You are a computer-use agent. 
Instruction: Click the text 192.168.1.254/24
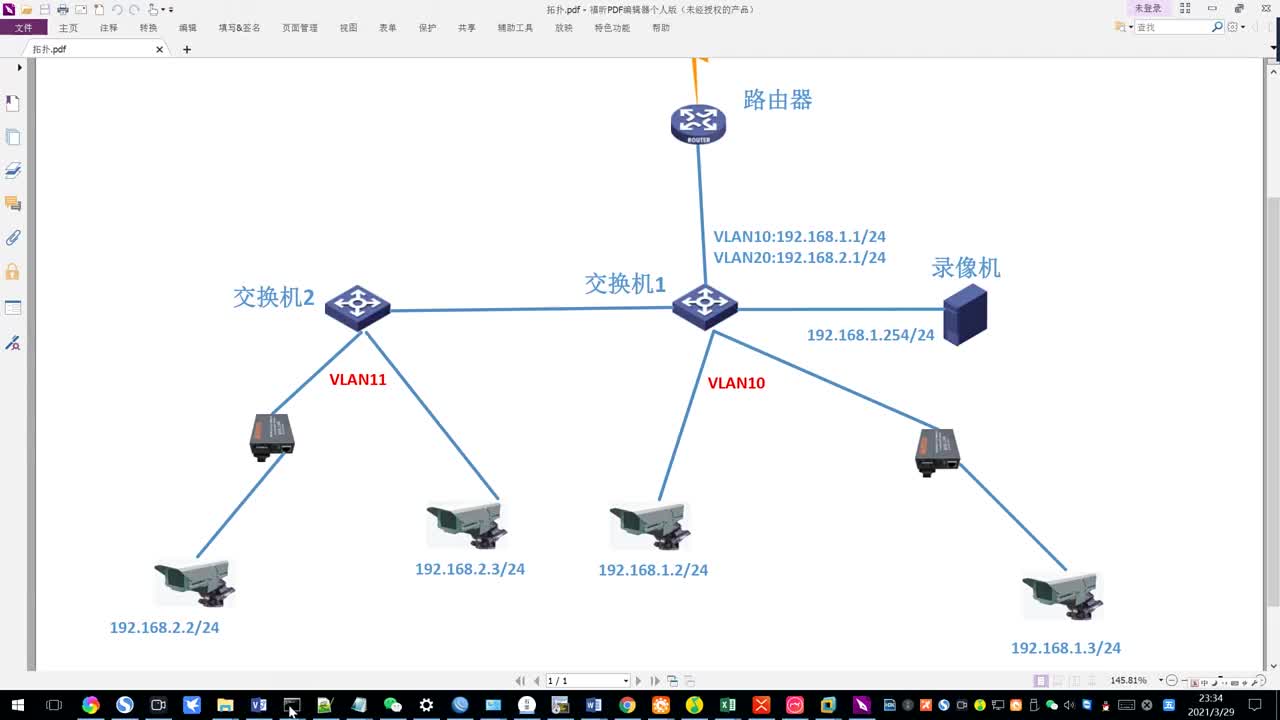point(870,335)
